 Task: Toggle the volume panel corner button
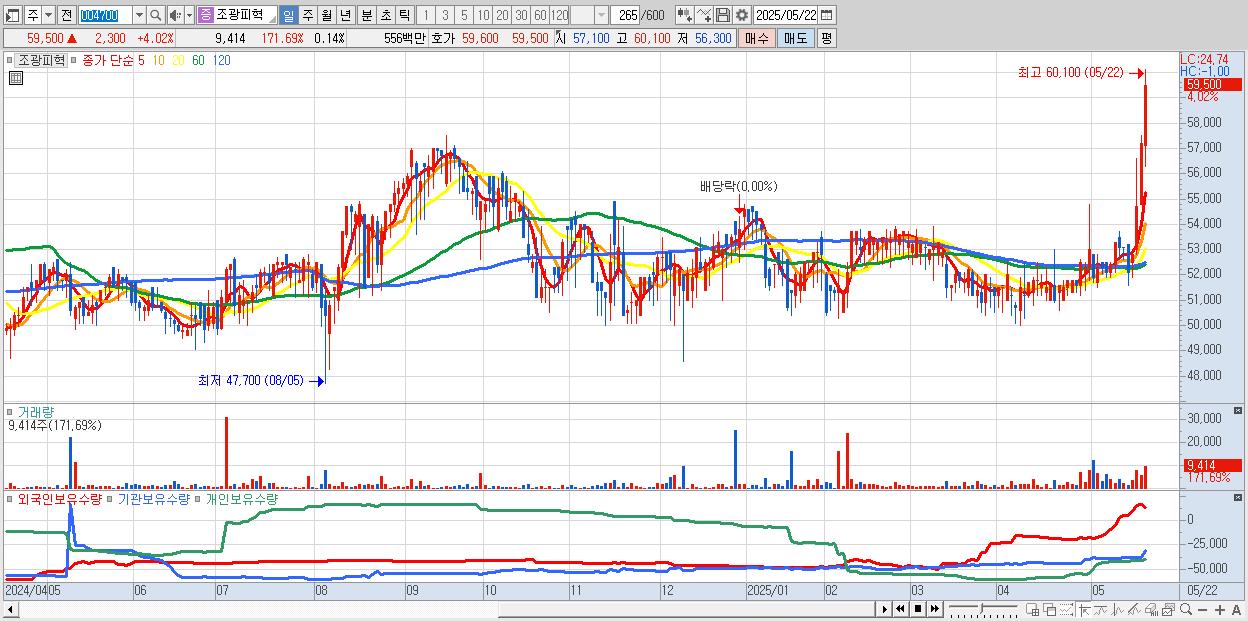tap(1239, 411)
